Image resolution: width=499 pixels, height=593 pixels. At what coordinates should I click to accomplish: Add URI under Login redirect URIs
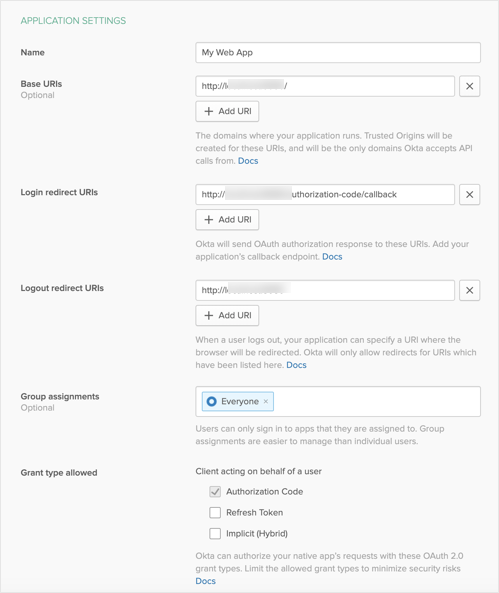pyautogui.click(x=227, y=220)
